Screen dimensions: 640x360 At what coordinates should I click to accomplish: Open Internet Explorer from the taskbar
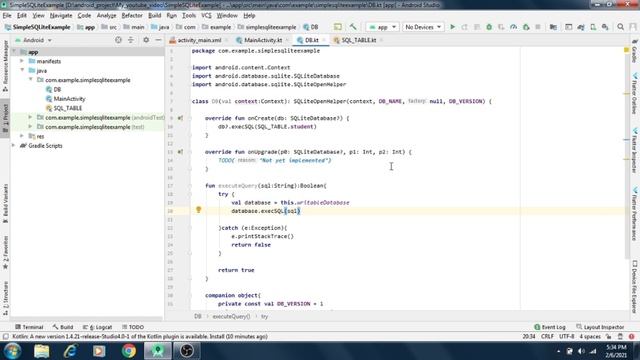pyautogui.click(x=70, y=351)
